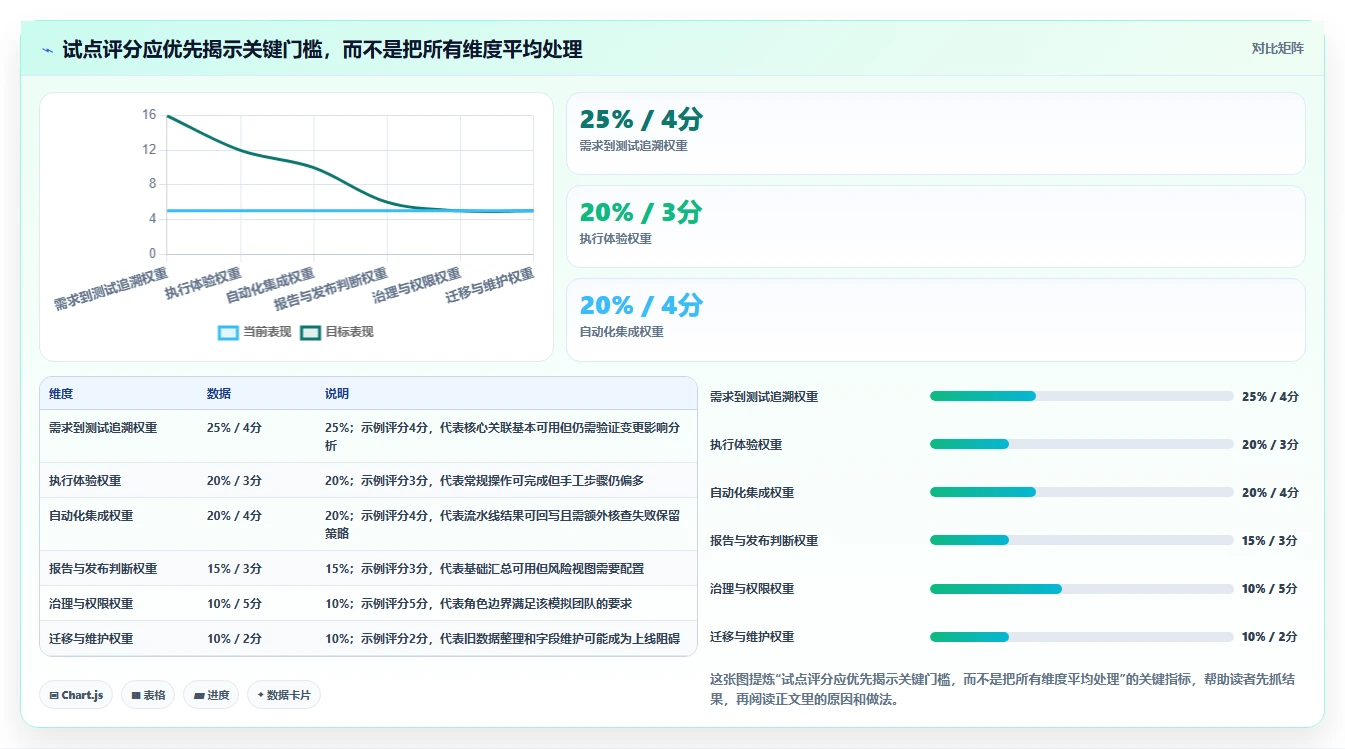This screenshot has height=749, width=1345.
Task: Click the Chart.js tag
Action: pos(76,695)
